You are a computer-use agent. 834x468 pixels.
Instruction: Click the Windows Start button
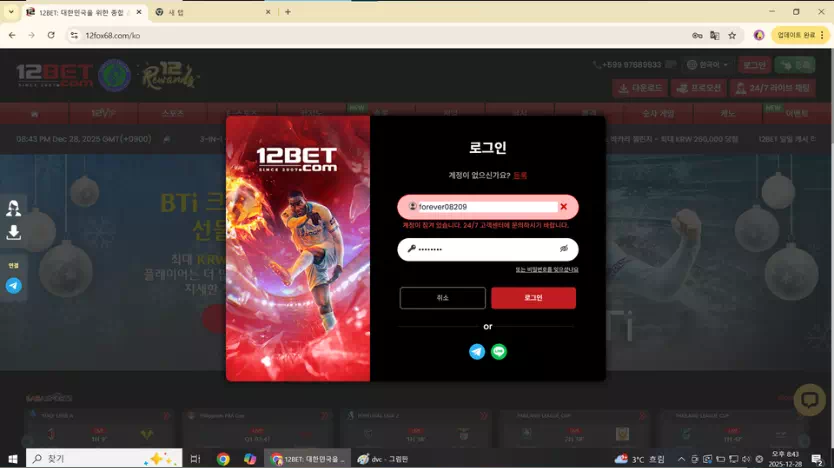(12, 459)
